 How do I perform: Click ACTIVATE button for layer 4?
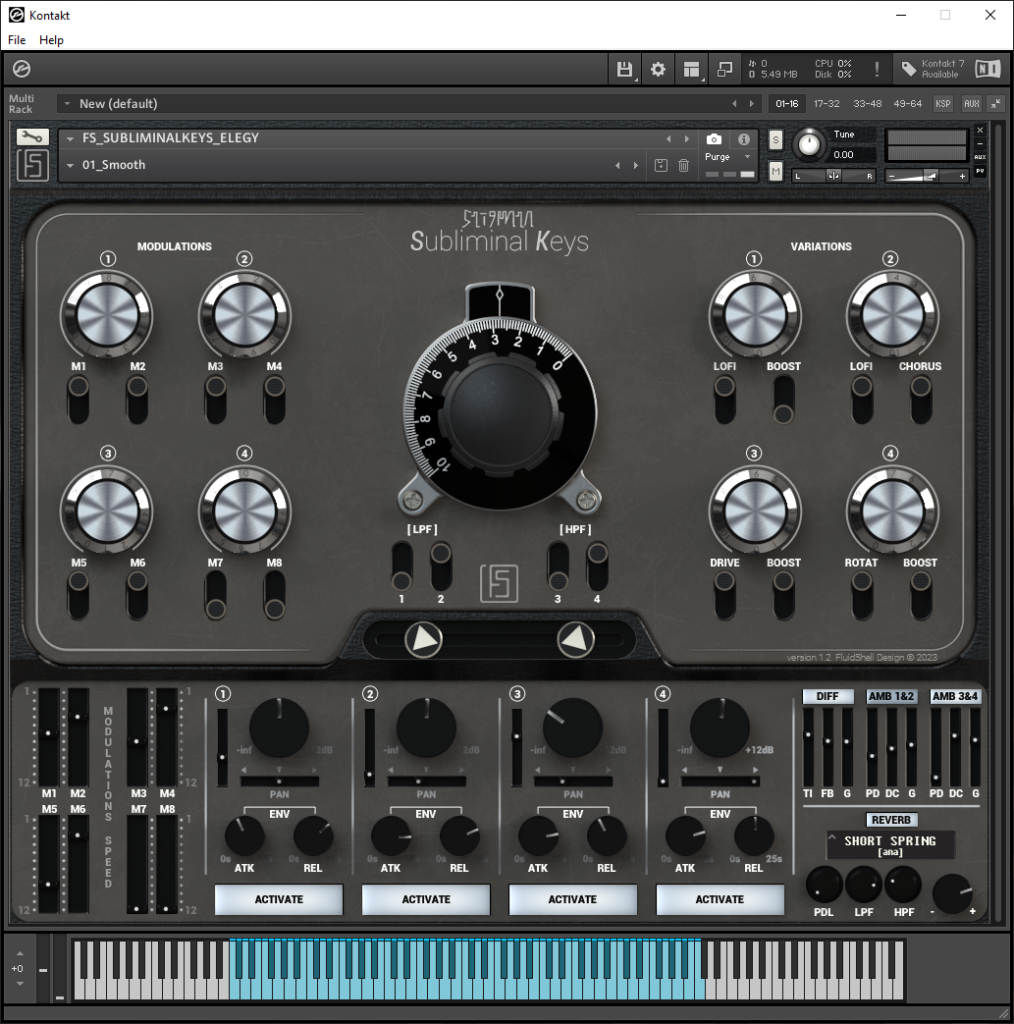coord(720,899)
